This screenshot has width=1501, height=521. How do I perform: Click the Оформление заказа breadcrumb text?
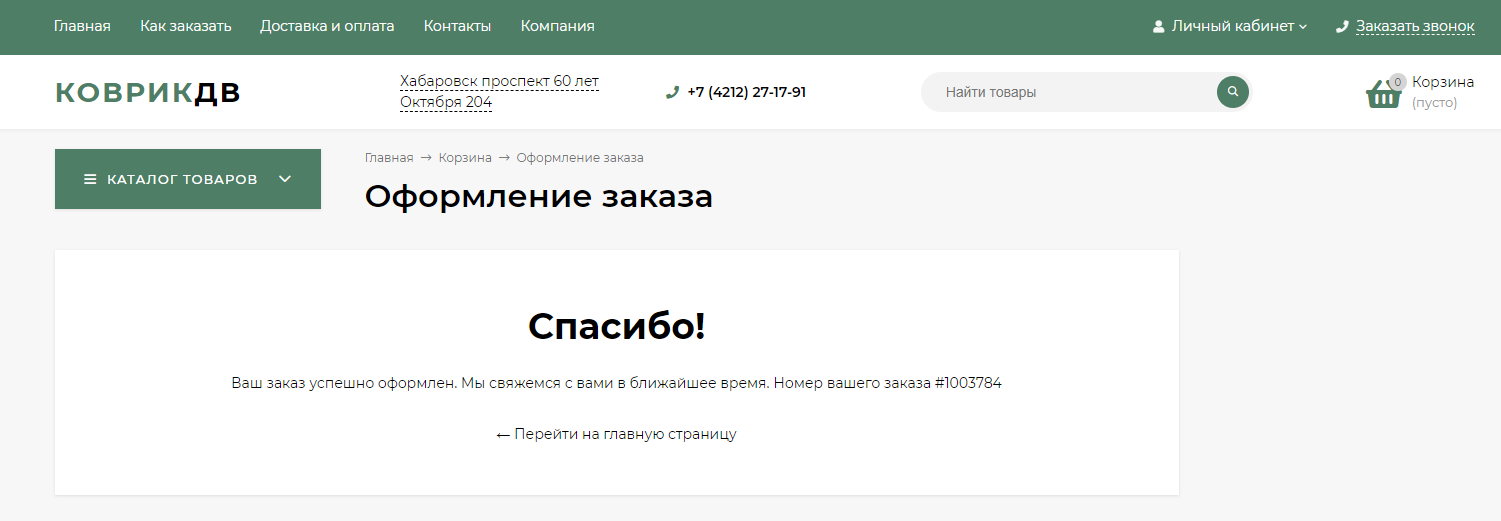[580, 158]
